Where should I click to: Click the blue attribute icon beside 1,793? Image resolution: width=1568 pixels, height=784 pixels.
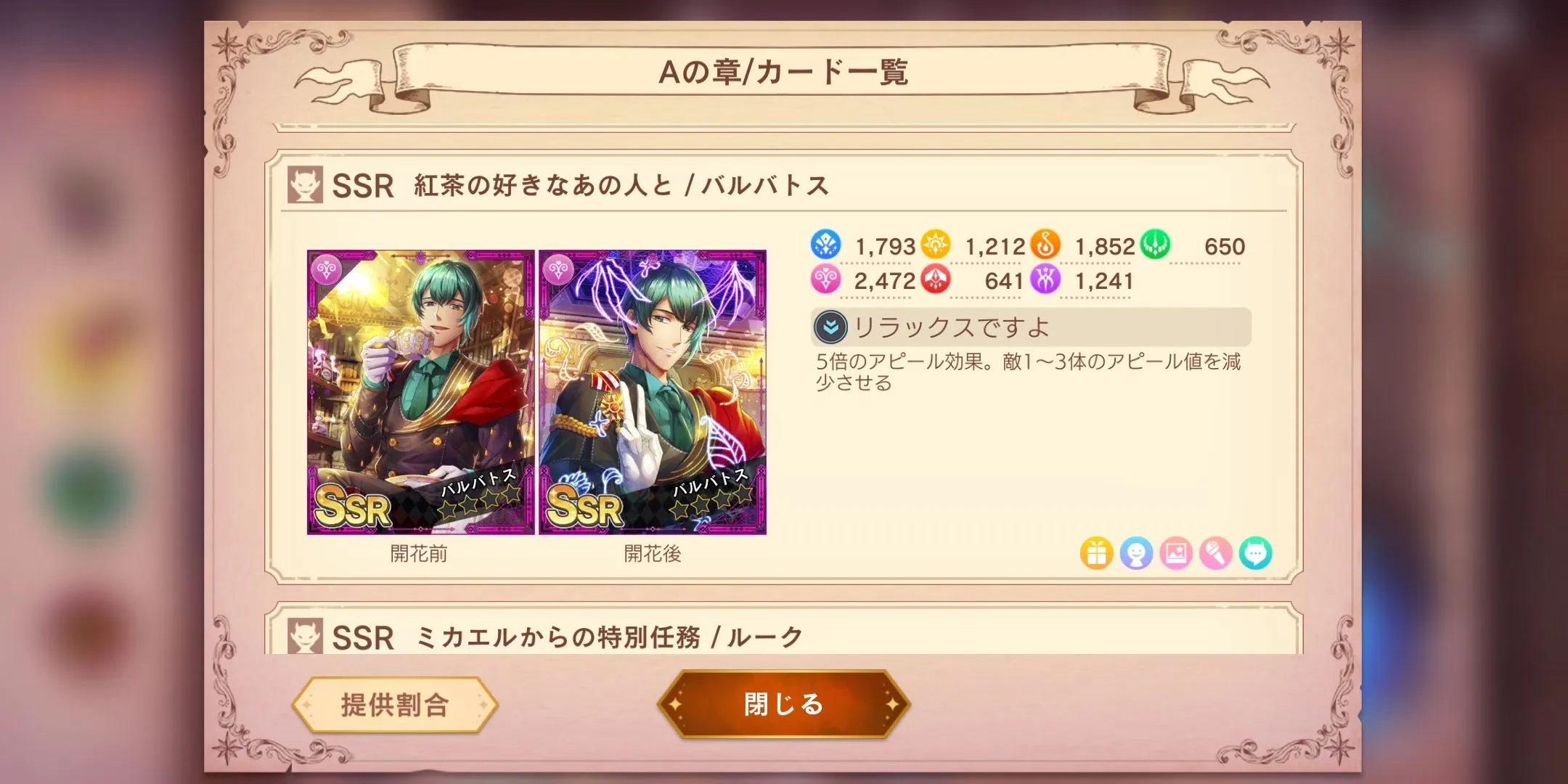click(825, 245)
